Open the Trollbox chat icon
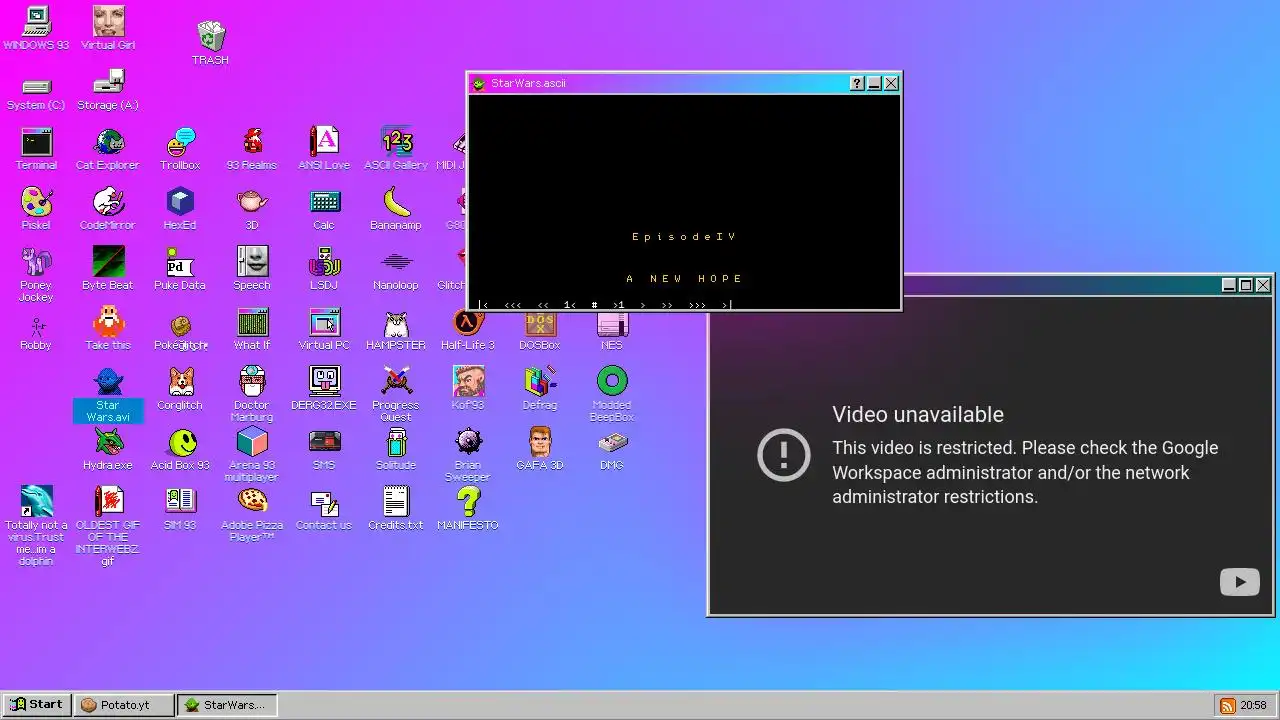1280x720 pixels. point(180,149)
